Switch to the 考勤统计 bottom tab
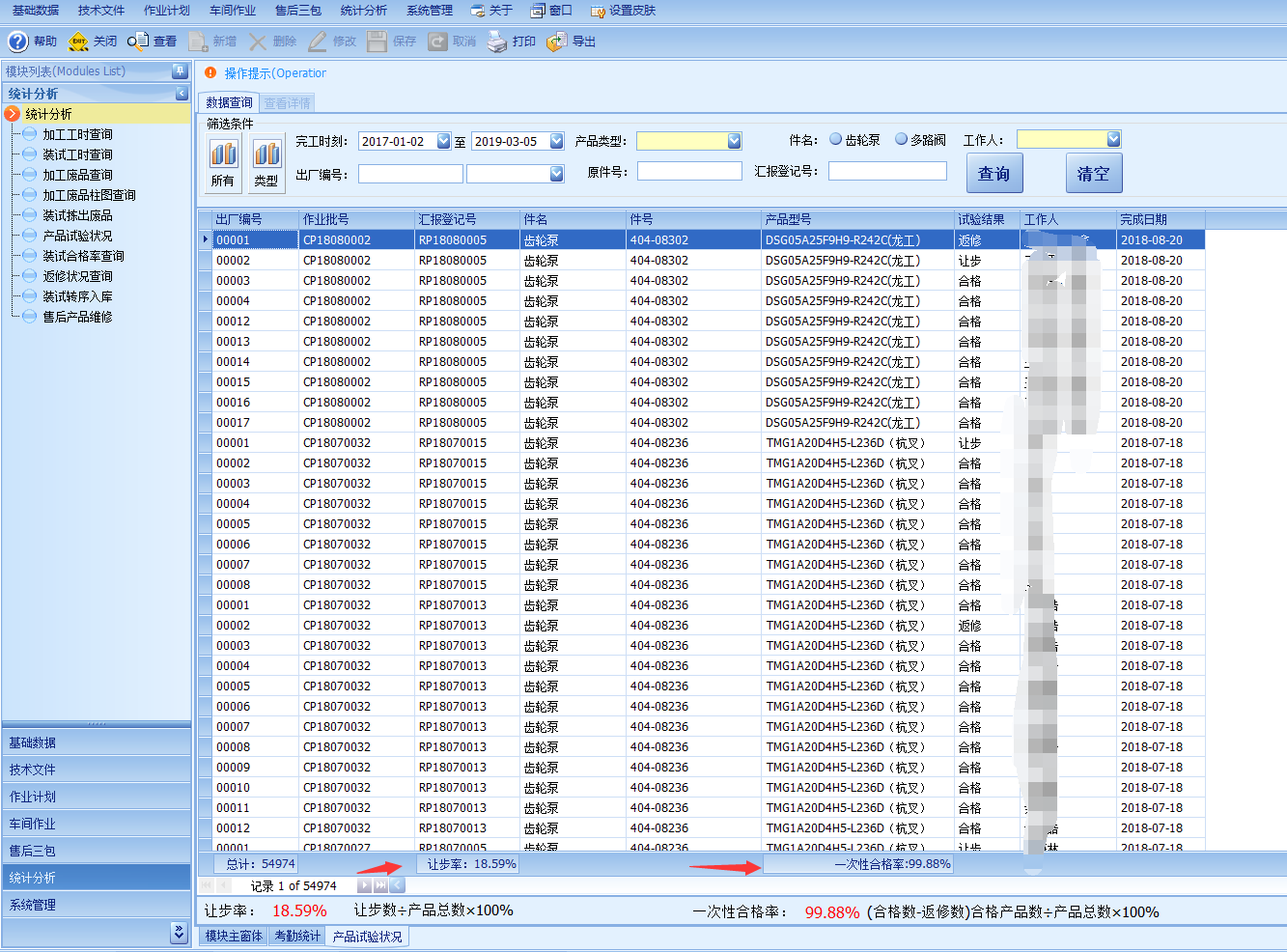Screen dimensions: 1287x952 (297, 936)
